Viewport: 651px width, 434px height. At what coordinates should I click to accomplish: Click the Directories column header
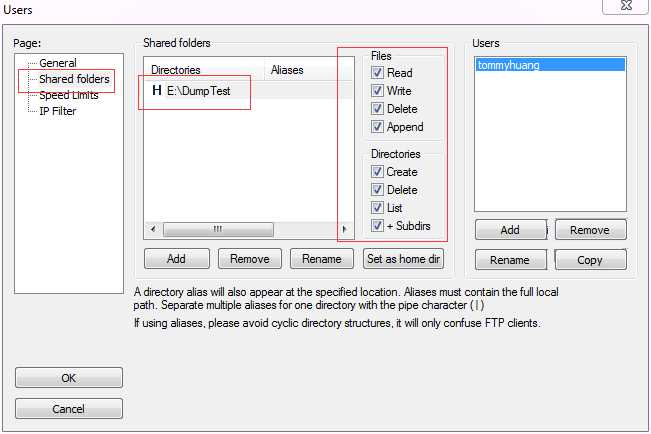tap(204, 70)
